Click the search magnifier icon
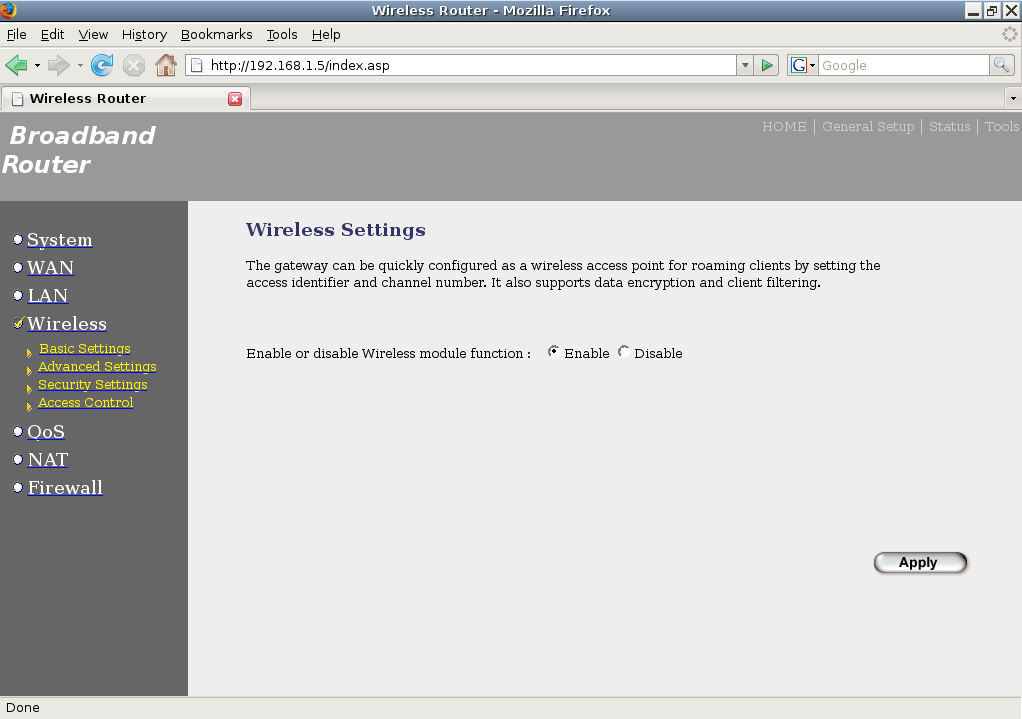This screenshot has width=1022, height=719. 1001,65
